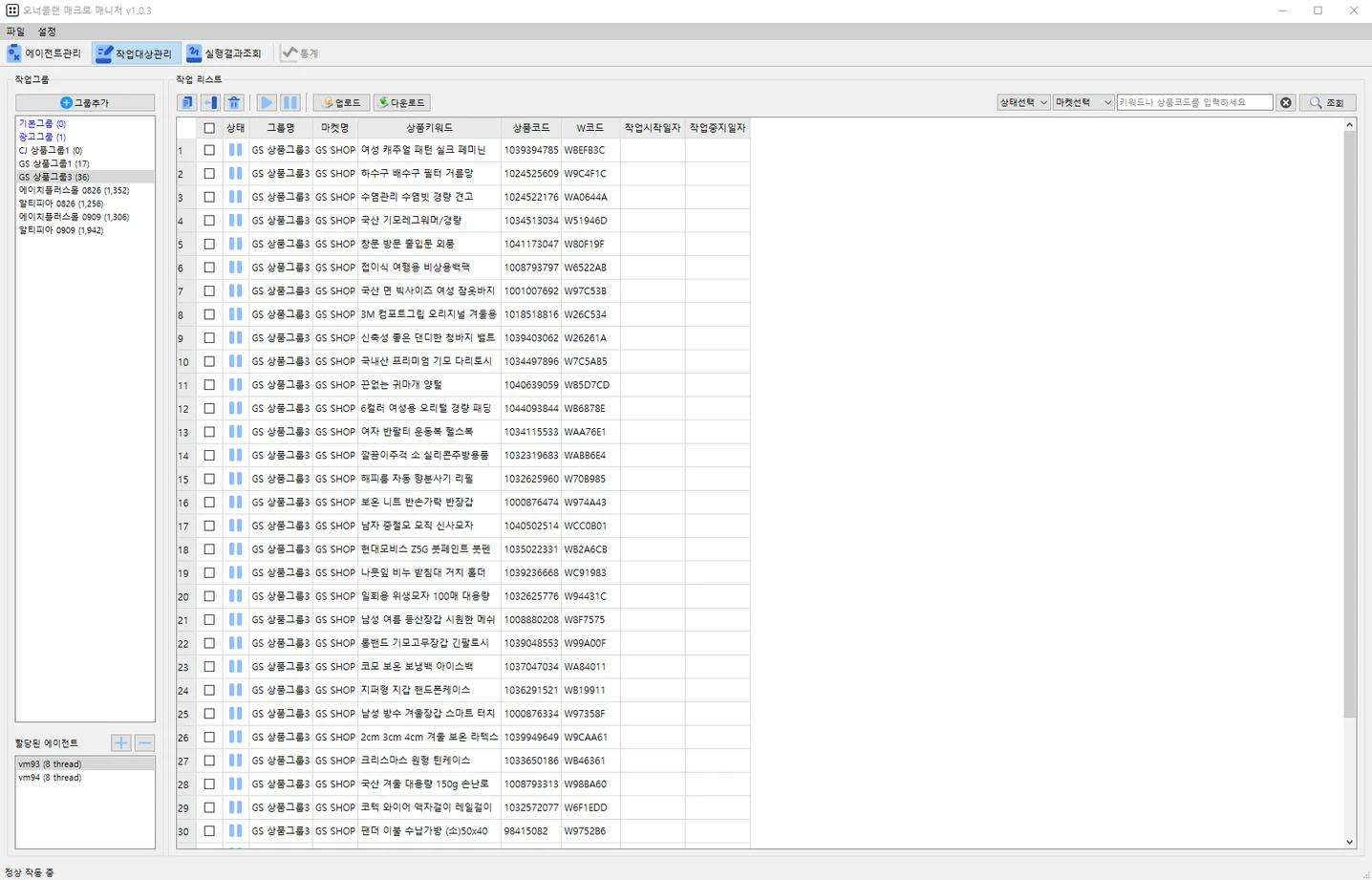1372x880 pixels.
Task: Remove assigned agent with the minus icon
Action: (145, 742)
